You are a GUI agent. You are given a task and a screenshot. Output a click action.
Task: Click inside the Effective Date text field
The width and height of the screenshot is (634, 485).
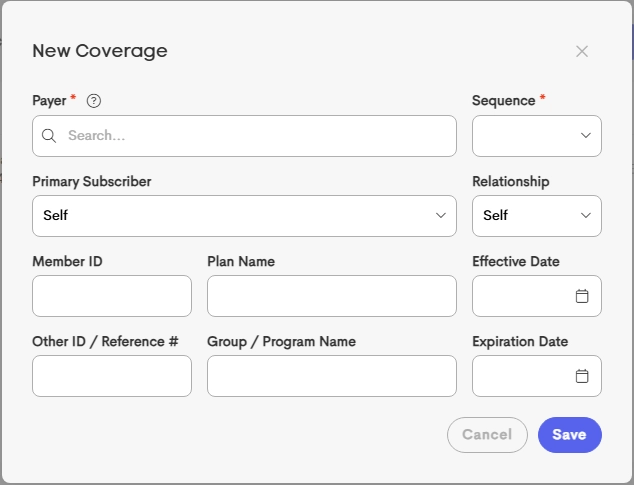pos(522,296)
